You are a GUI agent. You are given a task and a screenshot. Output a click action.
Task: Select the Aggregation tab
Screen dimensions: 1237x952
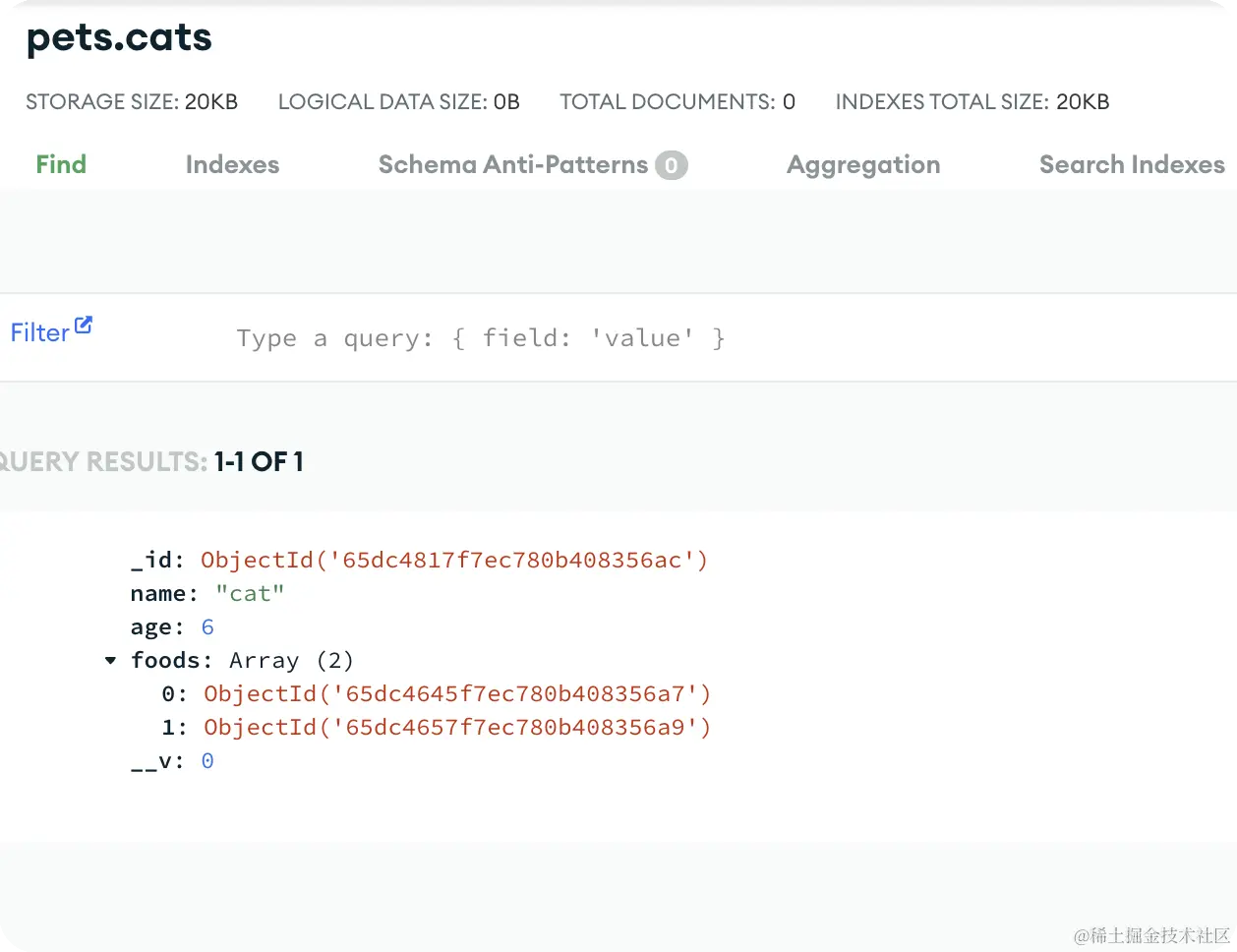[863, 164]
